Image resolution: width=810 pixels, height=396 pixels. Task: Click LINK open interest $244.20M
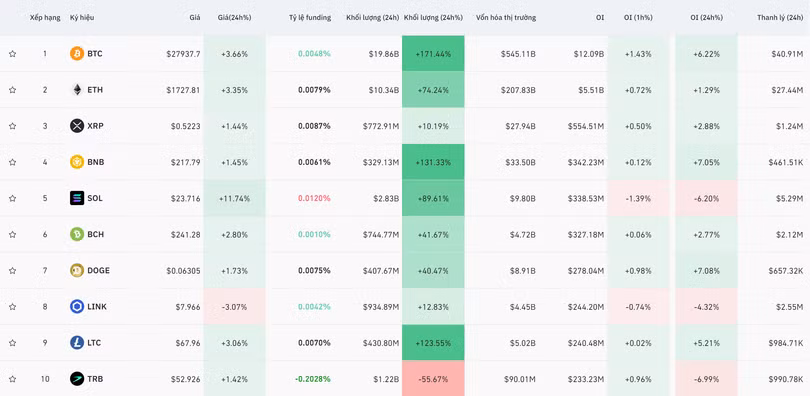pos(586,307)
